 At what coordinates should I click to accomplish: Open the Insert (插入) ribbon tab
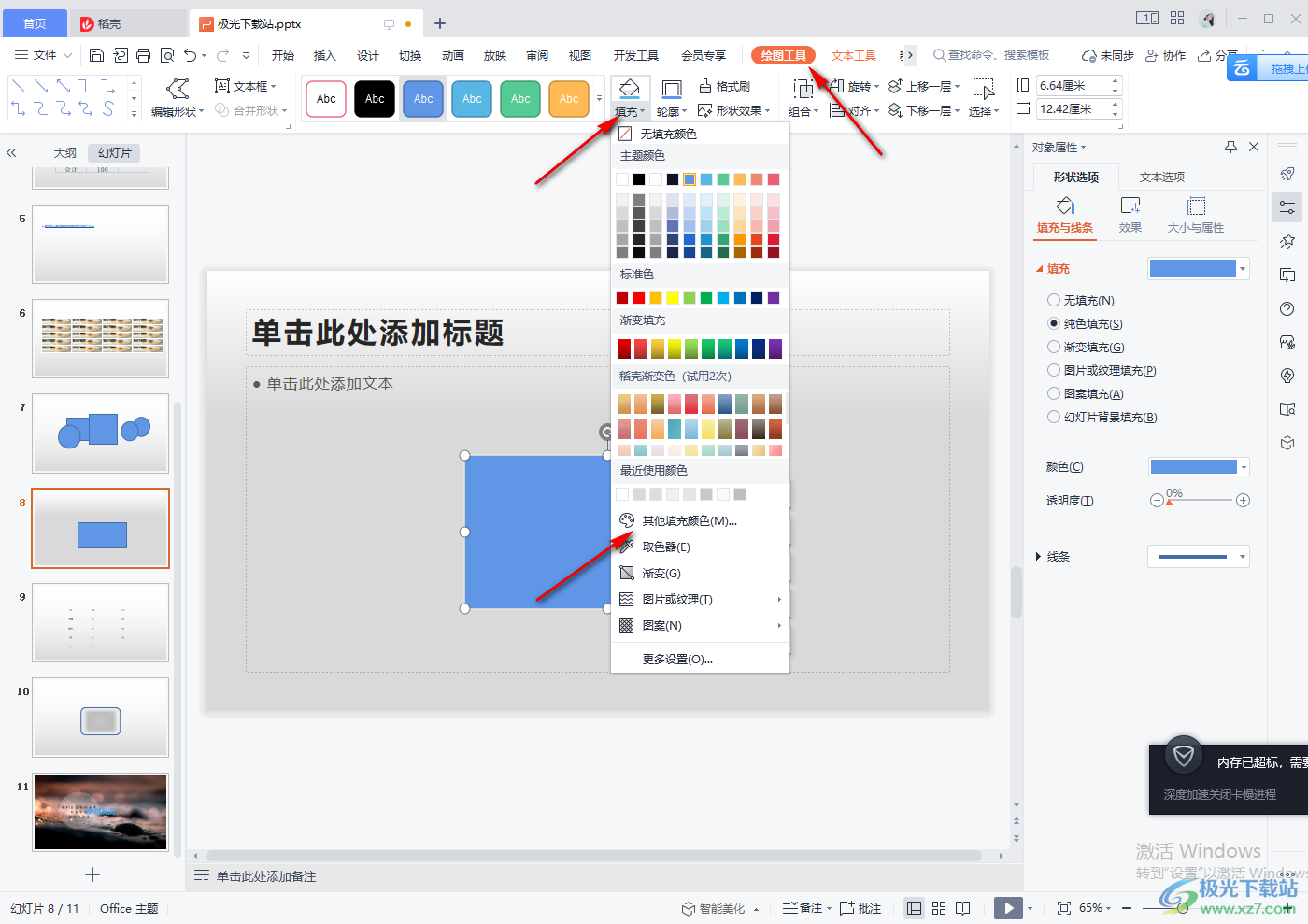point(324,56)
